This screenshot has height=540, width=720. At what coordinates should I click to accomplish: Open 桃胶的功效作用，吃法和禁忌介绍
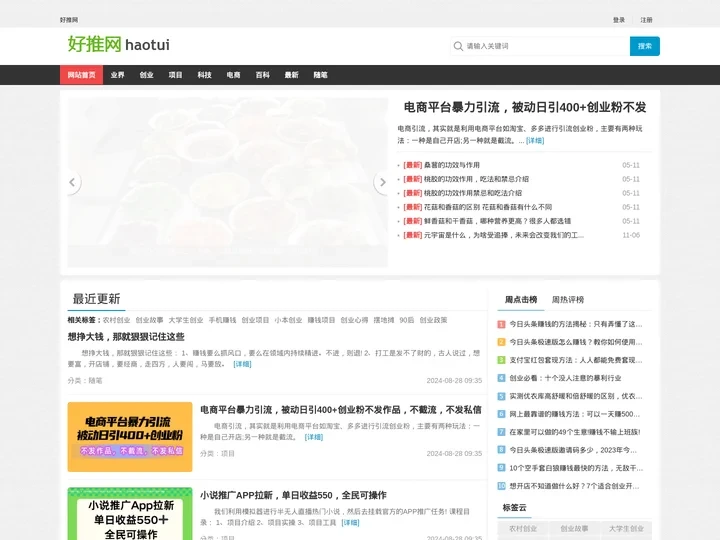point(476,179)
